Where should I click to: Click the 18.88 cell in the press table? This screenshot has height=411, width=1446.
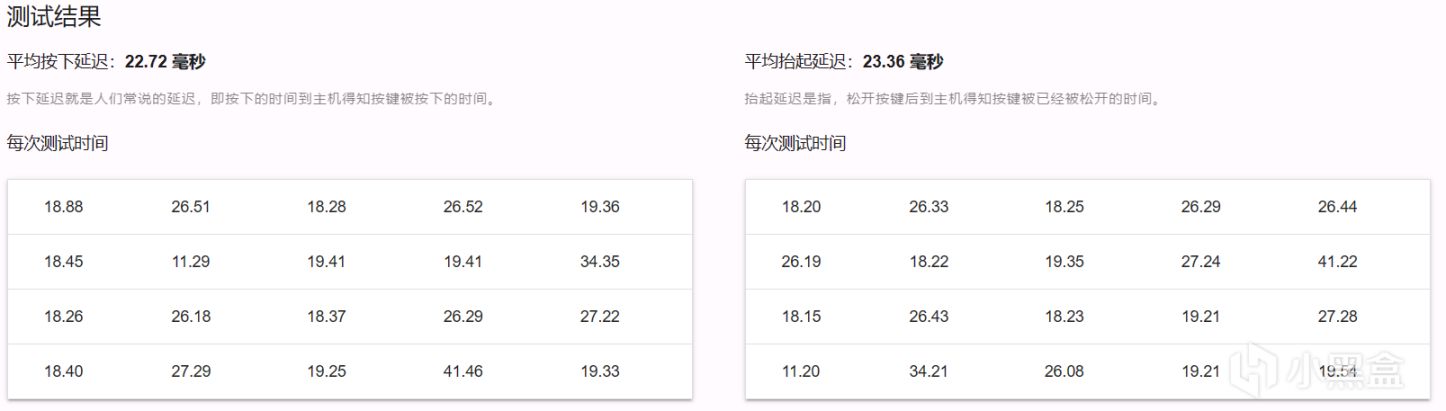coord(64,207)
